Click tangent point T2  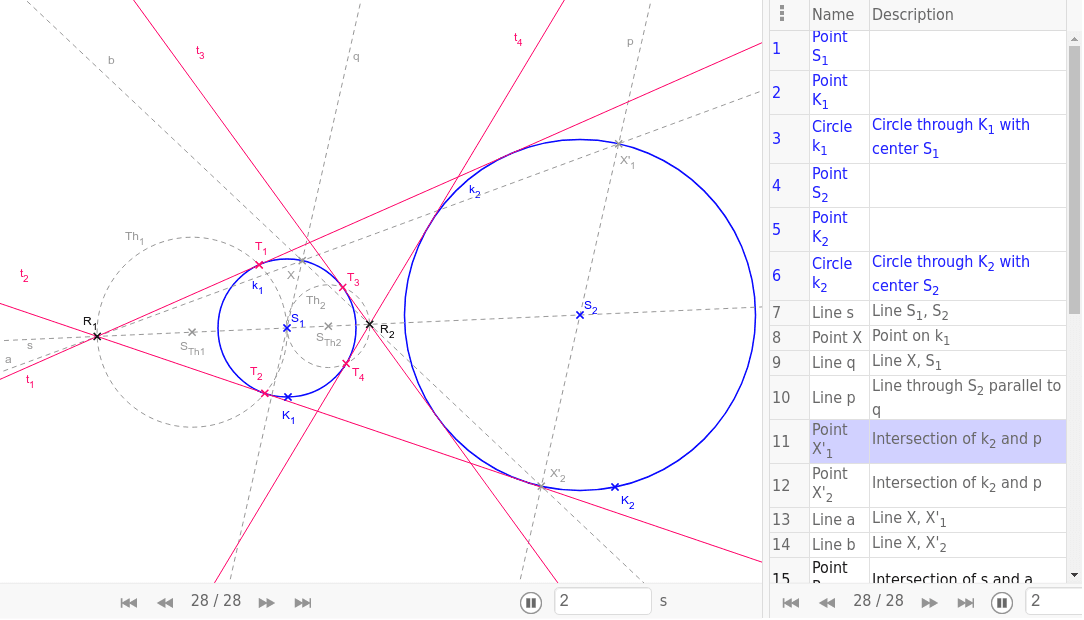[x=264, y=393]
